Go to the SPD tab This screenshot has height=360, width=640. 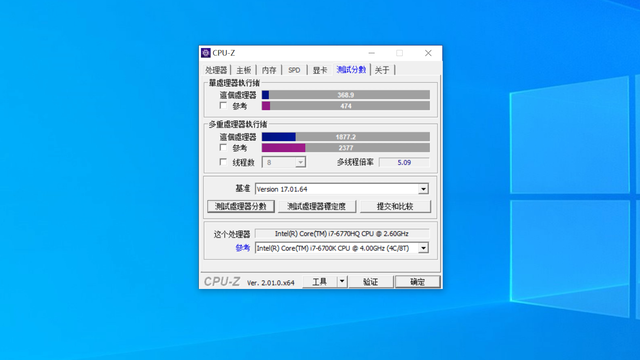[x=294, y=70]
